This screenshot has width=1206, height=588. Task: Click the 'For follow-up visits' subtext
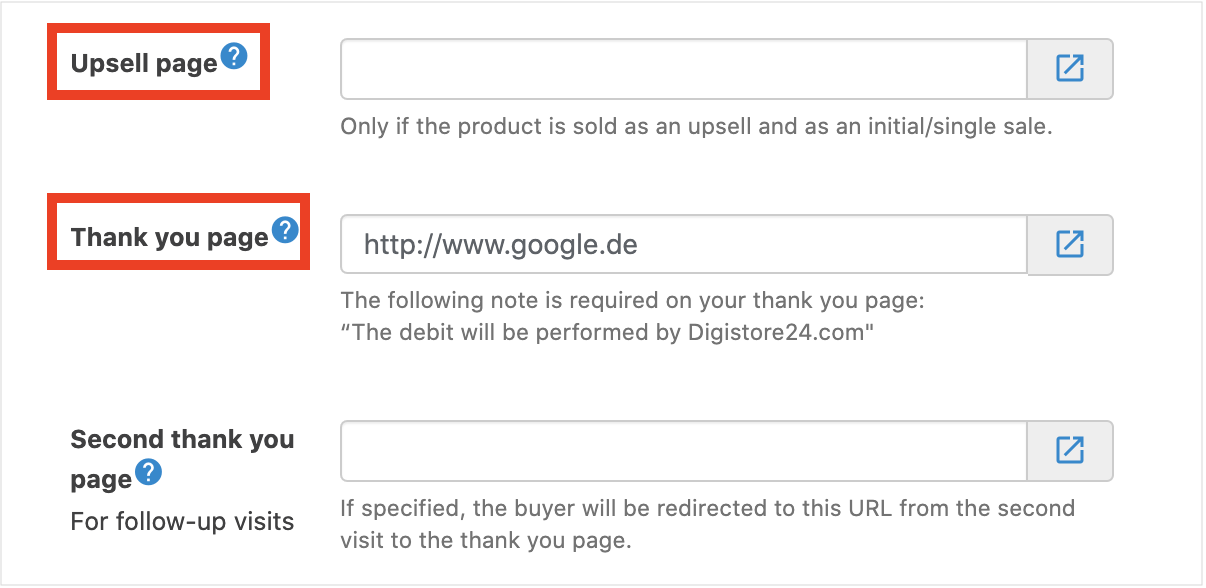pyautogui.click(x=182, y=522)
